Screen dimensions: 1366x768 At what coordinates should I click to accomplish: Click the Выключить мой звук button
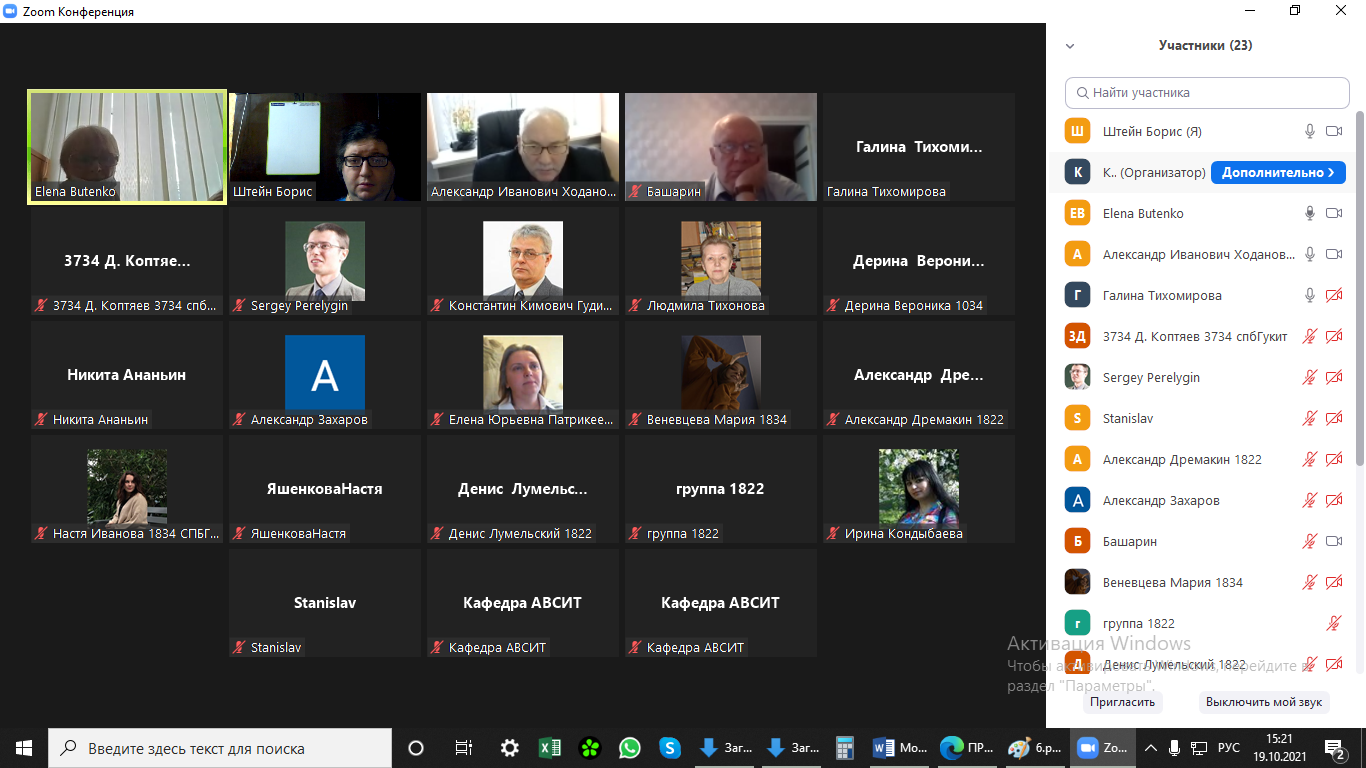pos(1263,702)
